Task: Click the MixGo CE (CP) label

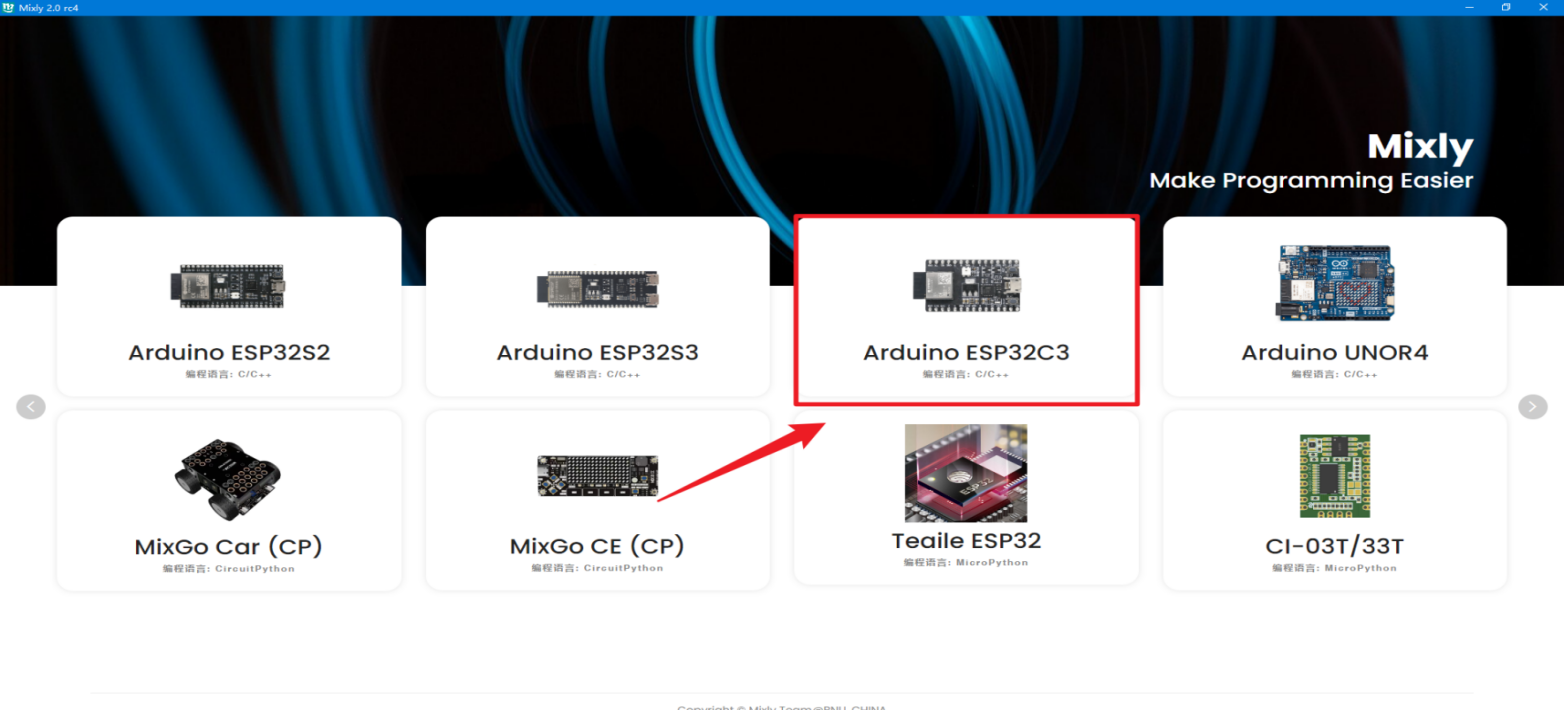Action: (597, 546)
